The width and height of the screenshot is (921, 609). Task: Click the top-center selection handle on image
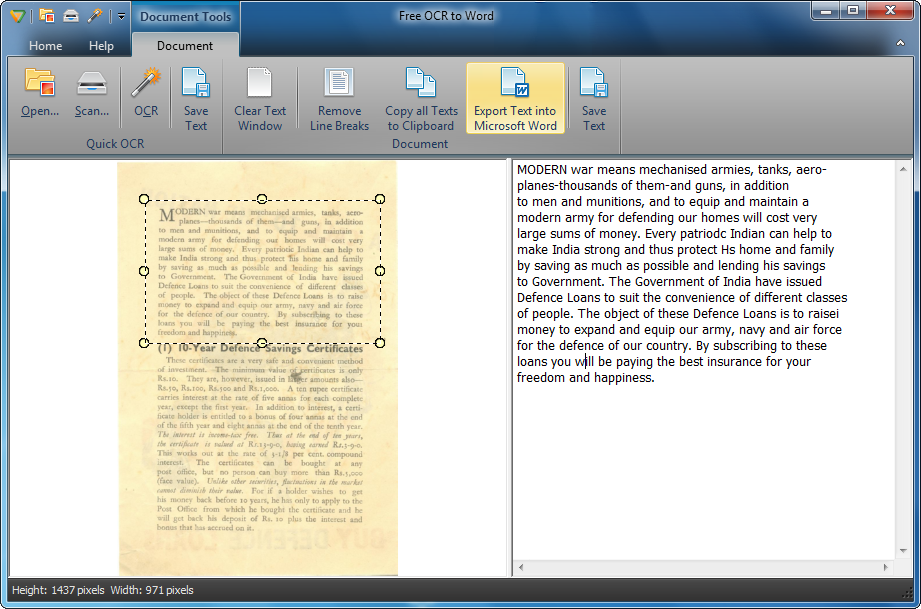click(262, 199)
